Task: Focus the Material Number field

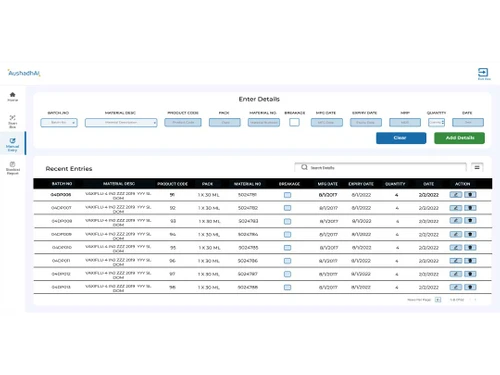Action: click(264, 122)
